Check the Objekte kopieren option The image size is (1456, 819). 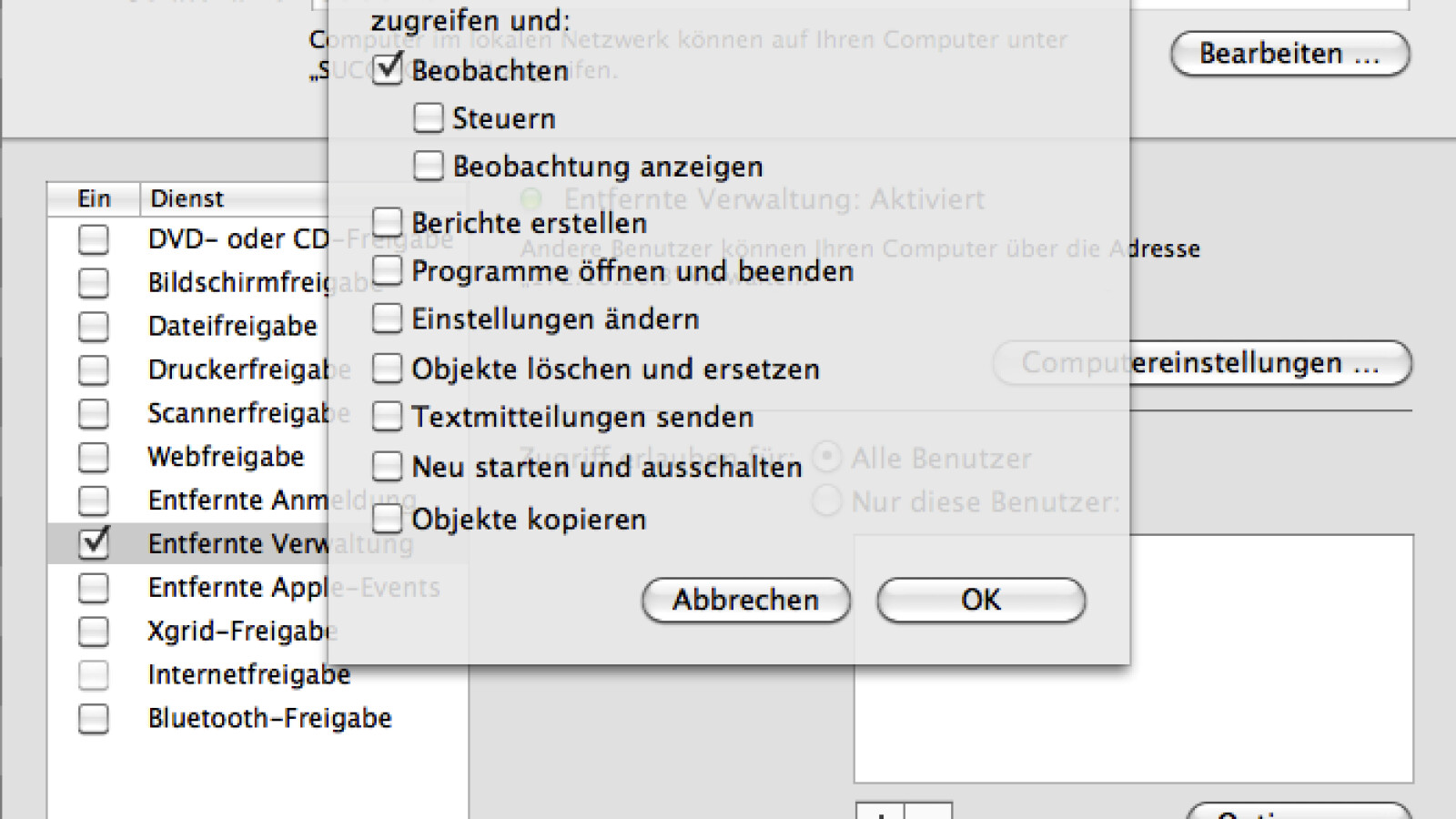388,519
